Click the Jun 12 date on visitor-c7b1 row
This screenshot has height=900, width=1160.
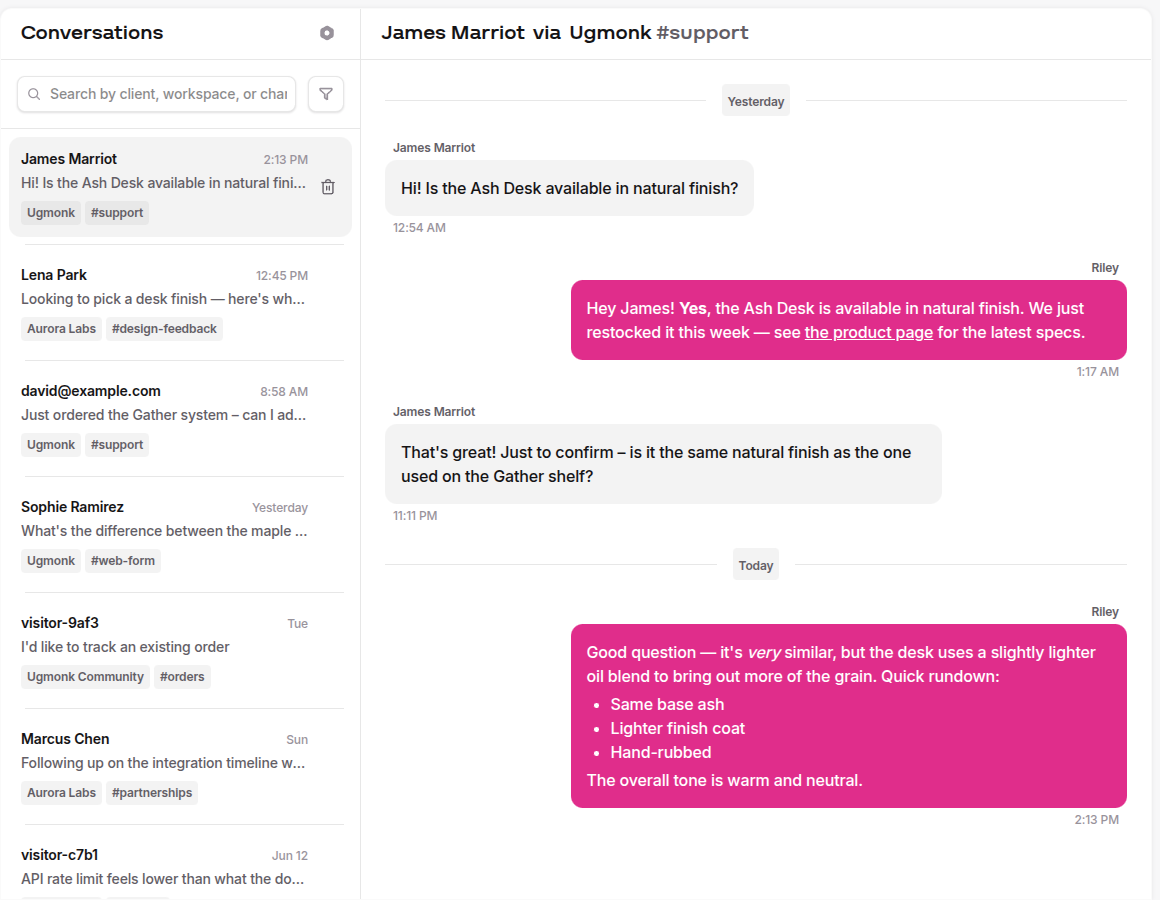pyautogui.click(x=289, y=856)
